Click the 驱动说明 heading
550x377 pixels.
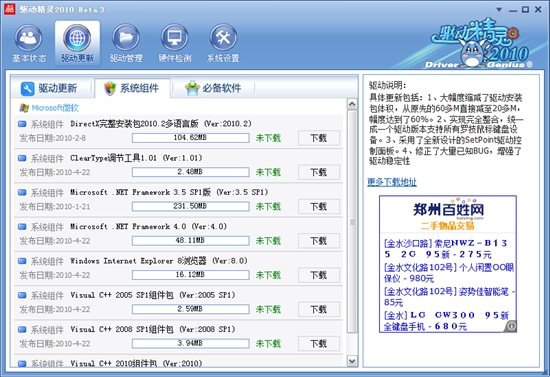pyautogui.click(x=387, y=85)
